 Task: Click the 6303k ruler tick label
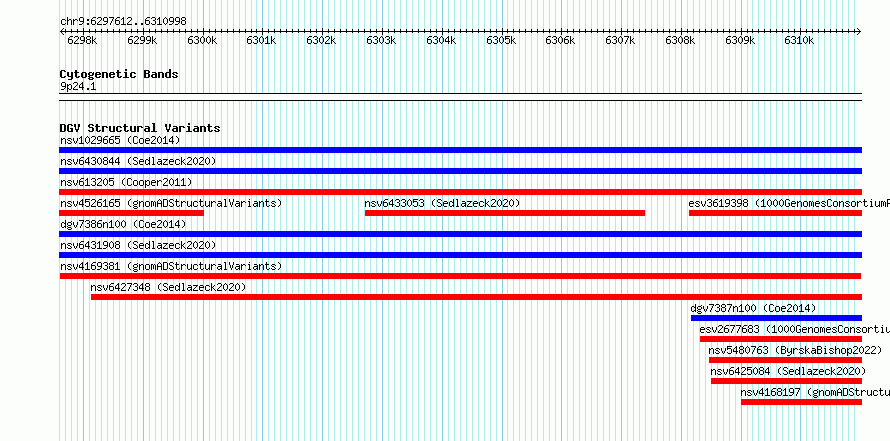tap(381, 40)
